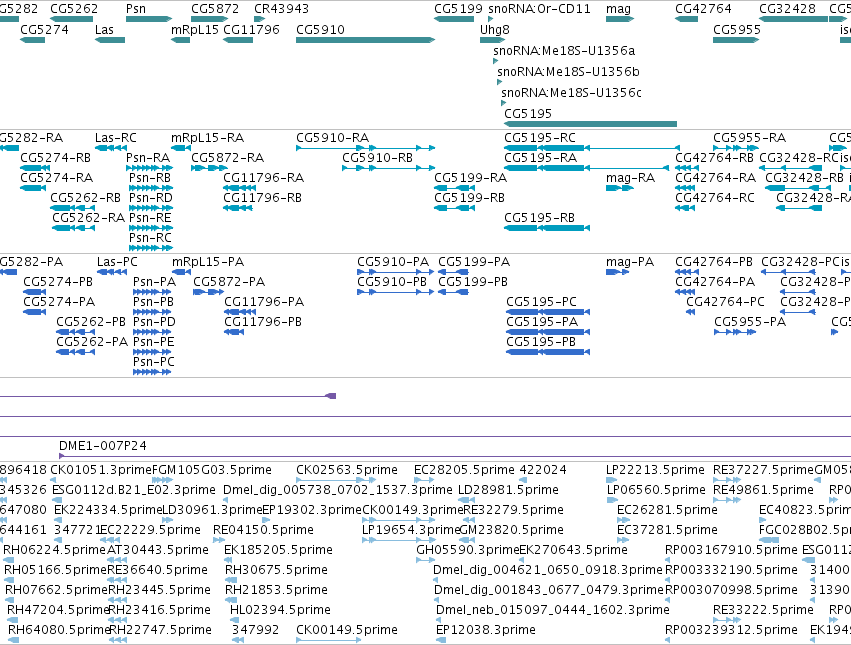Viewport: 851px width, 645px height.
Task: Select the CG5195 gene bar
Action: tap(590, 124)
